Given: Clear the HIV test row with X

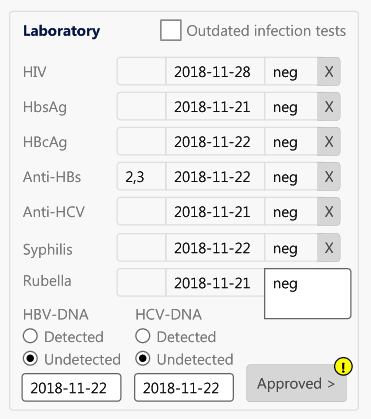Looking at the screenshot, I should point(329,72).
